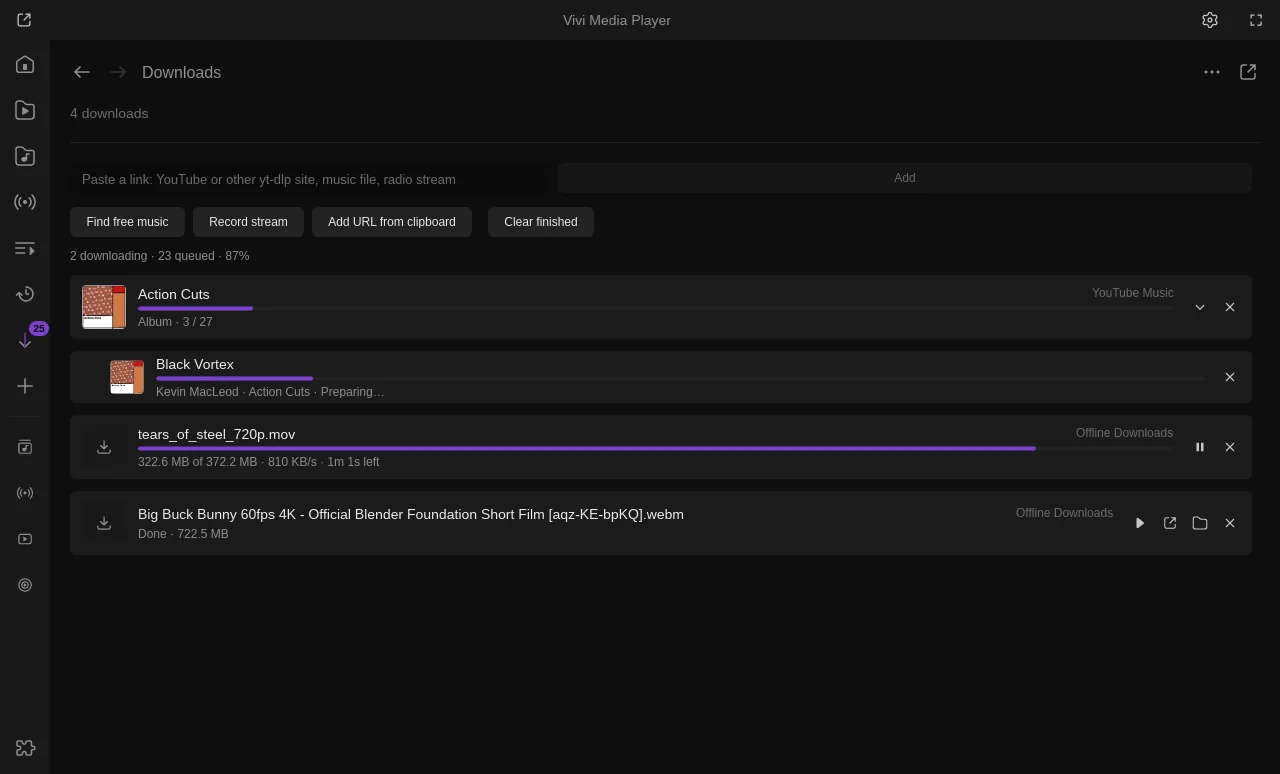Open the Play queue sidebar icon
The width and height of the screenshot is (1280, 774).
25,248
